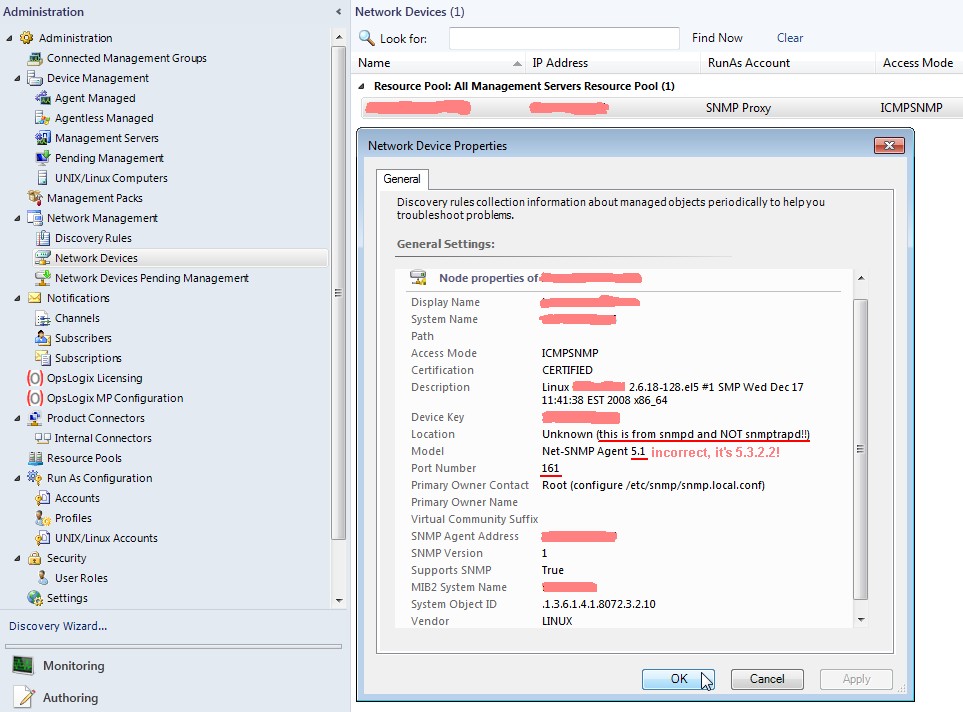Click the UNIX/Linux Computers icon

click(x=43, y=178)
